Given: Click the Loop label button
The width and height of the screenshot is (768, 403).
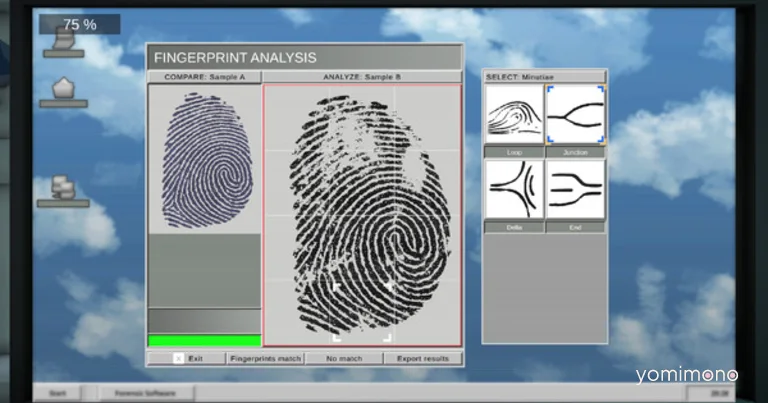Looking at the screenshot, I should pos(514,152).
